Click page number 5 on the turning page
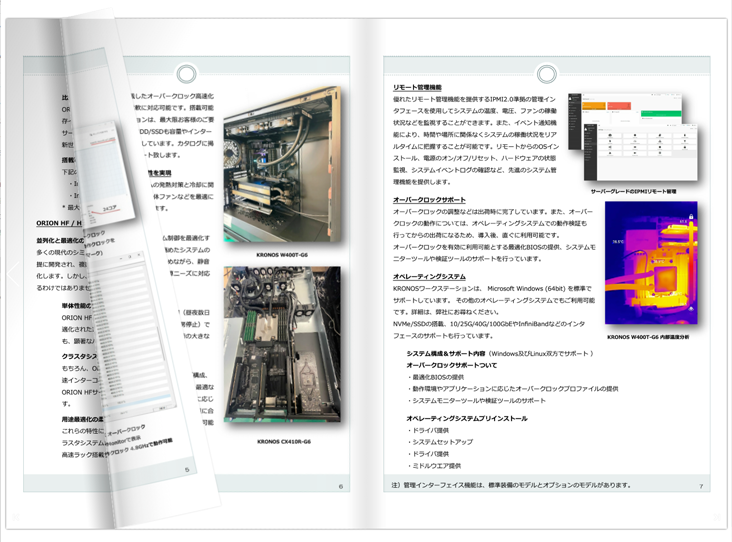 click(187, 470)
